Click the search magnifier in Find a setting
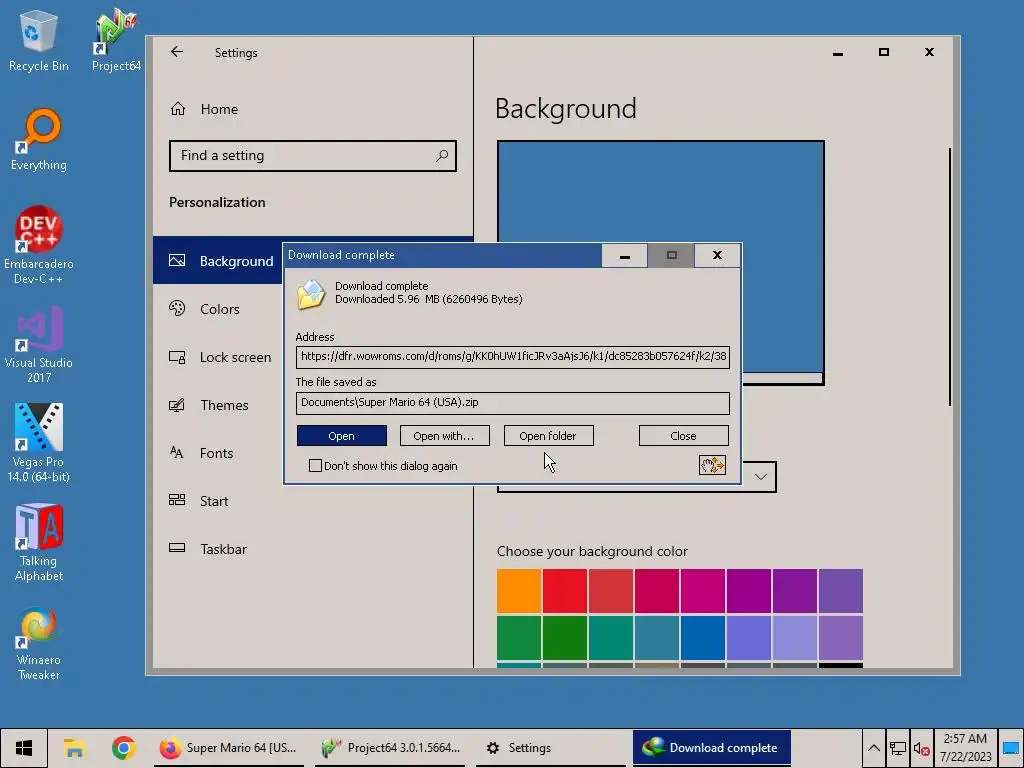 [x=442, y=155]
